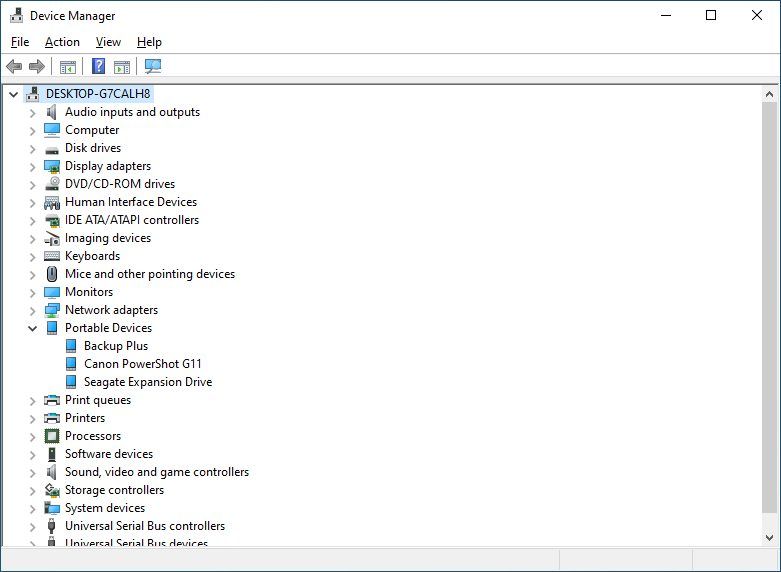
Task: Select Mice and other pointing devices label
Action: point(149,274)
